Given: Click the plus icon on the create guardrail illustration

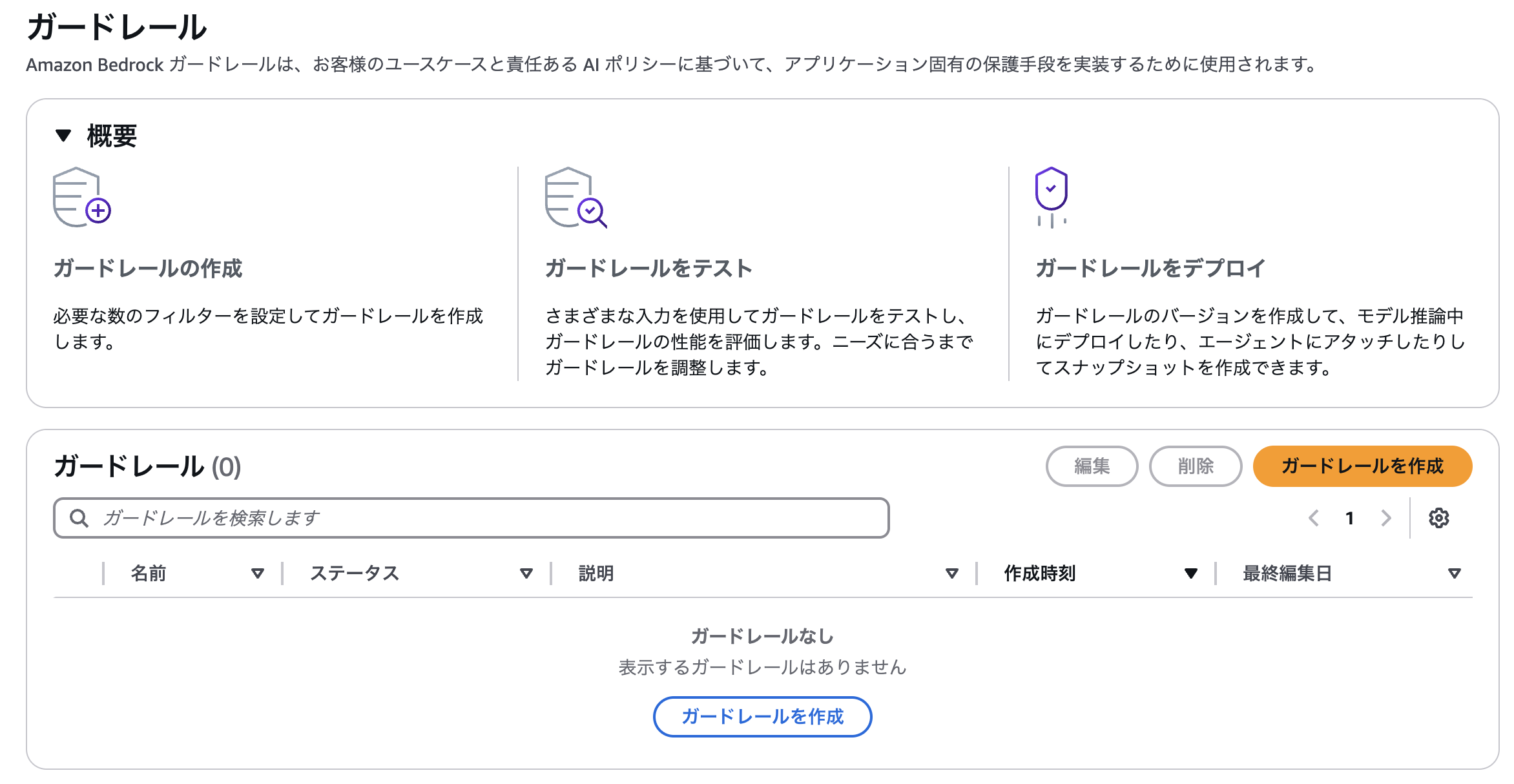Looking at the screenshot, I should click(98, 210).
